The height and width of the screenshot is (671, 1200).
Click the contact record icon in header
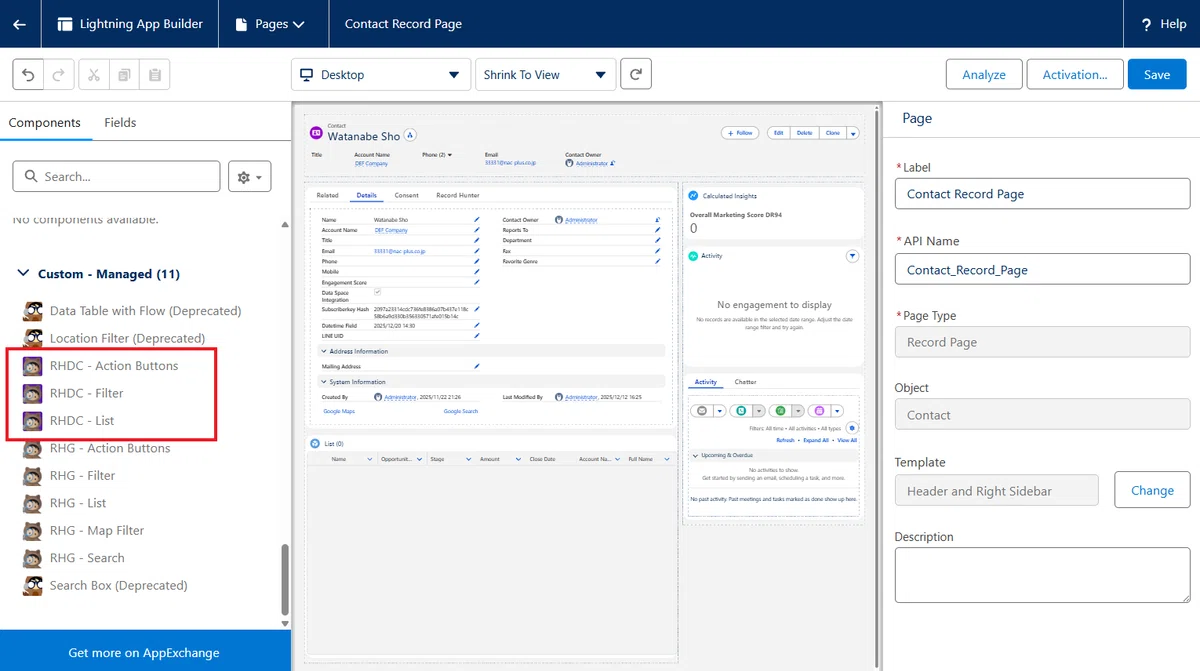pos(316,133)
